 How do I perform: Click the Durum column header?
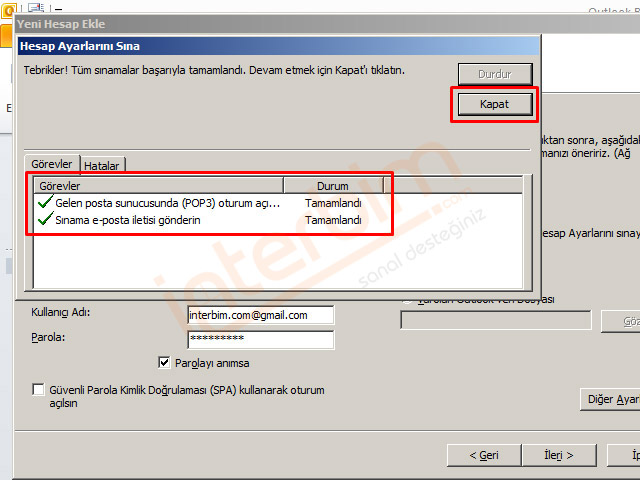[x=332, y=185]
